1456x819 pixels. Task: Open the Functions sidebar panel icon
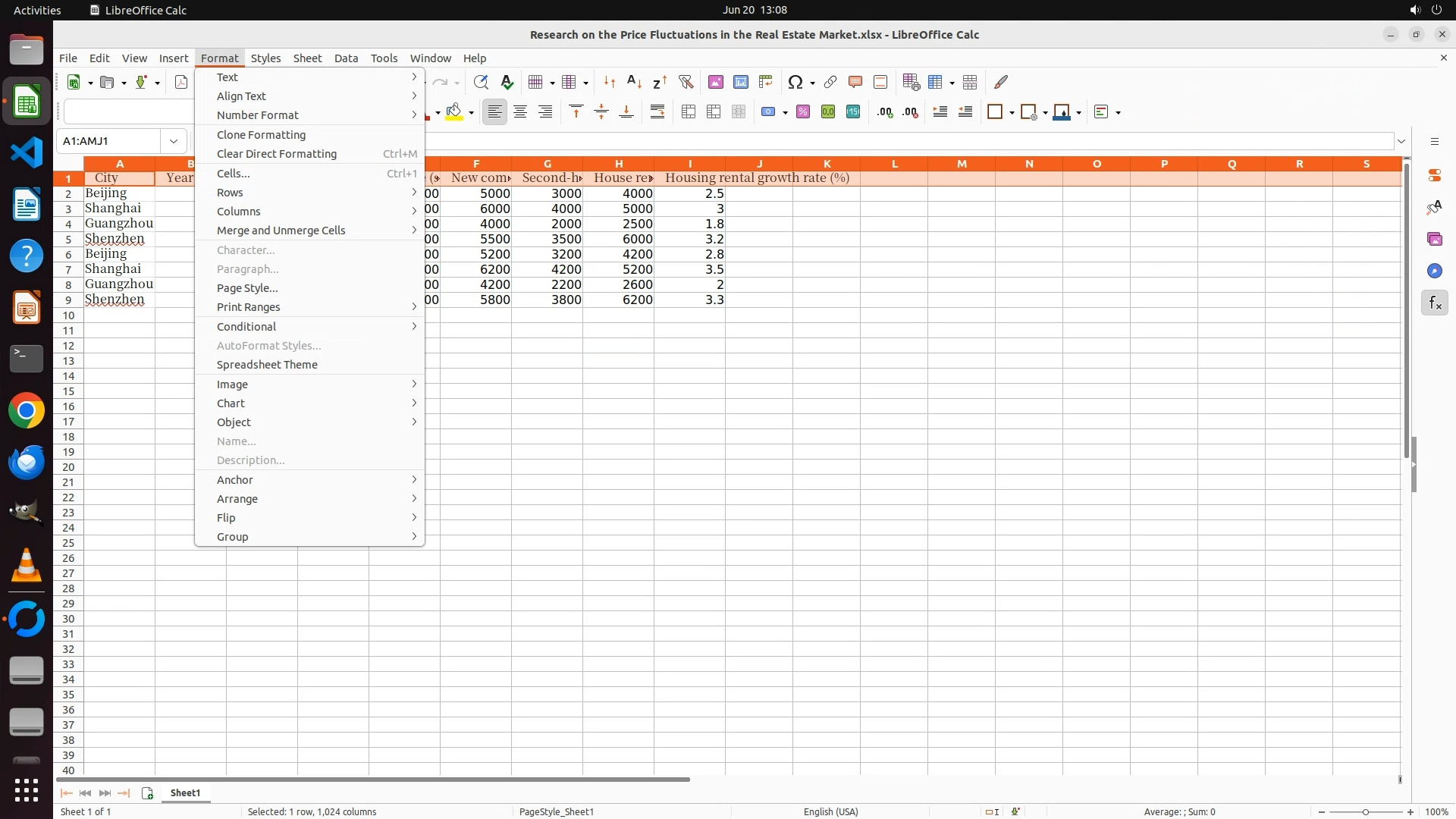pos(1434,303)
